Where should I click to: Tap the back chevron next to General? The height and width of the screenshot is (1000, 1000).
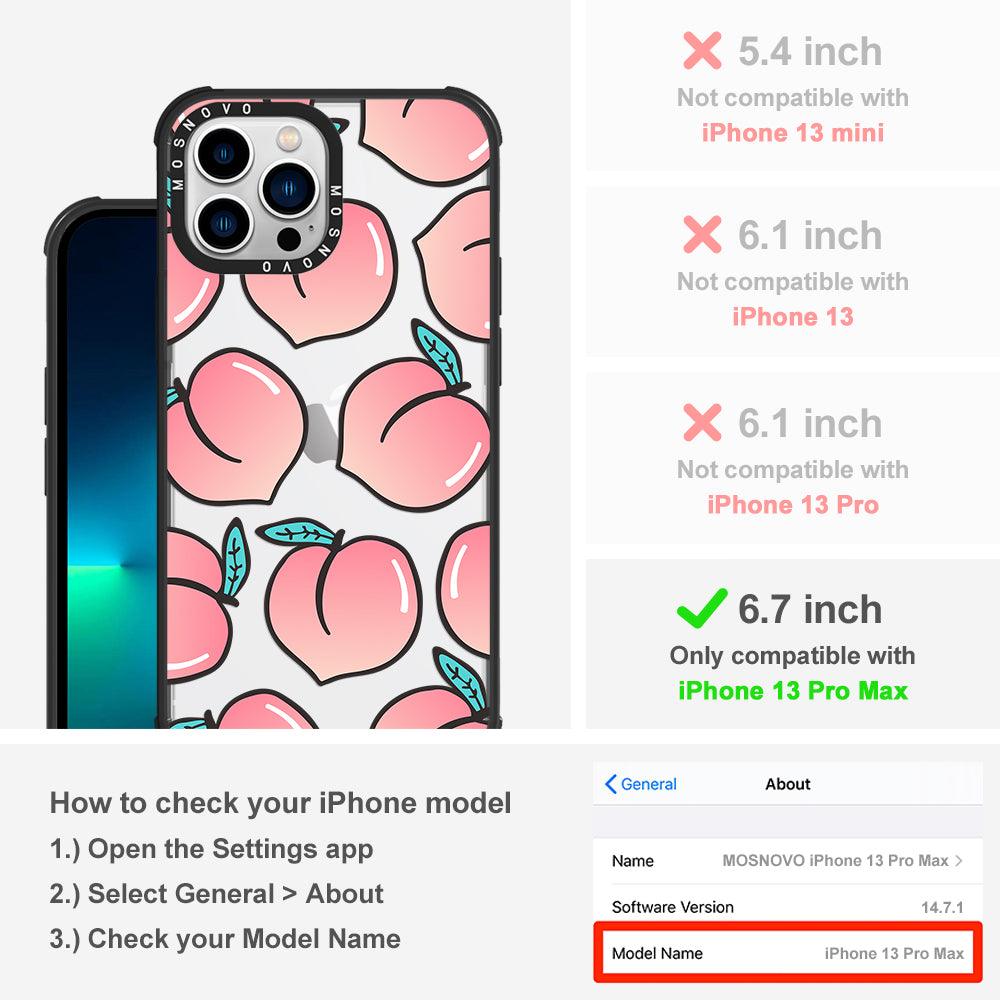tap(610, 784)
